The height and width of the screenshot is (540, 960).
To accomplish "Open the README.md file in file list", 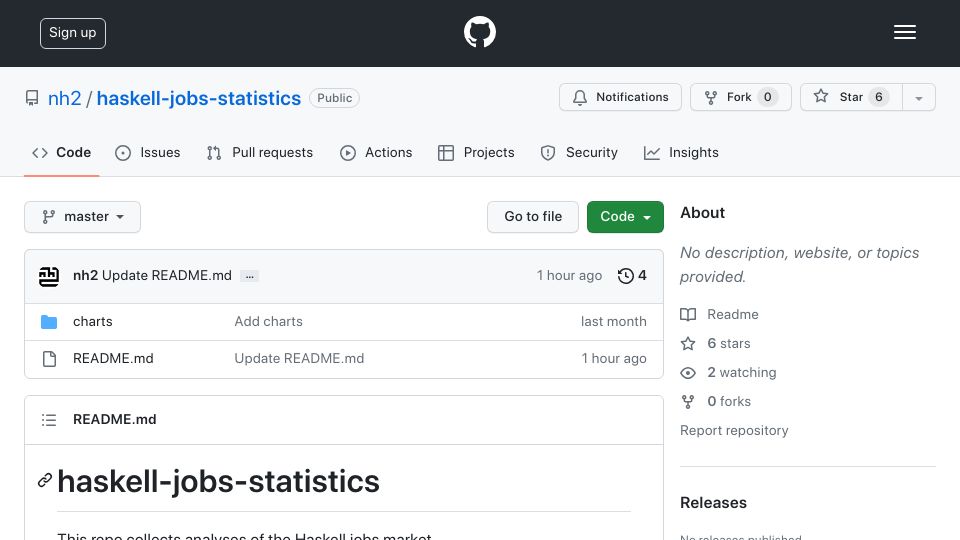I will click(x=113, y=358).
